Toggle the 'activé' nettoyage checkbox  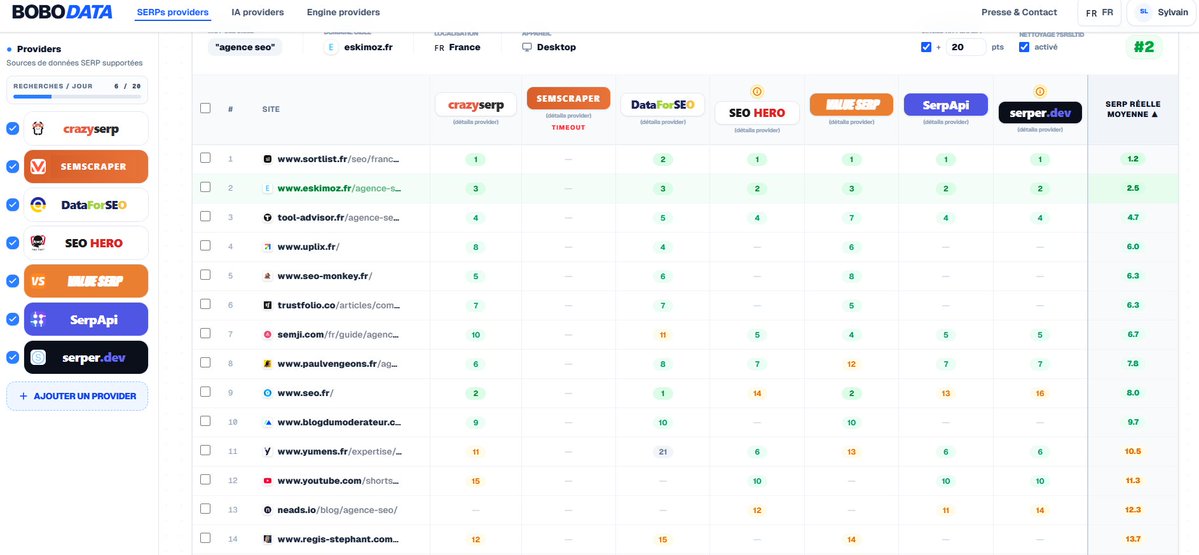point(1024,47)
